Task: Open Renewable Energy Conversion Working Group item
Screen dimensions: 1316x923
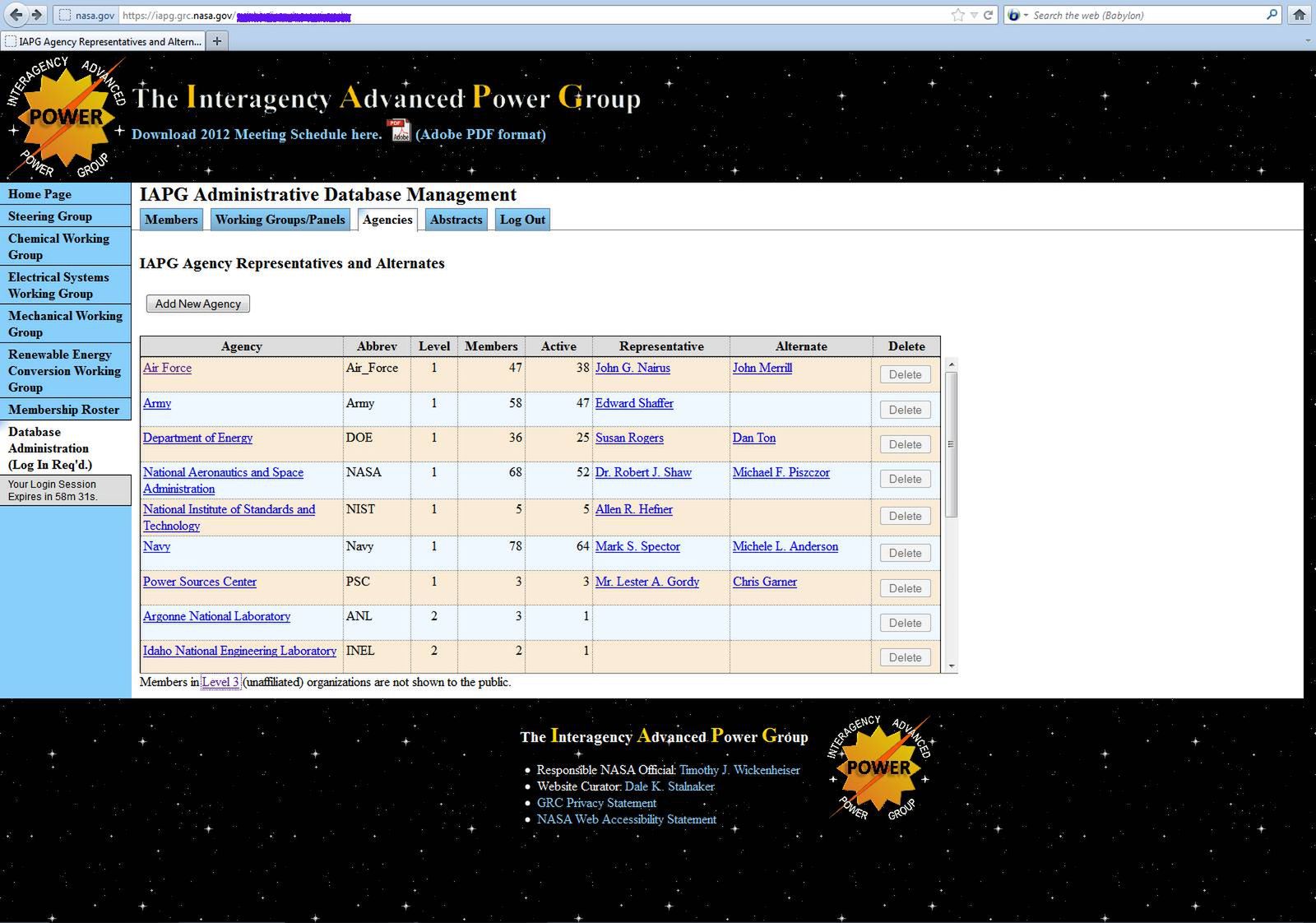Action: click(65, 371)
